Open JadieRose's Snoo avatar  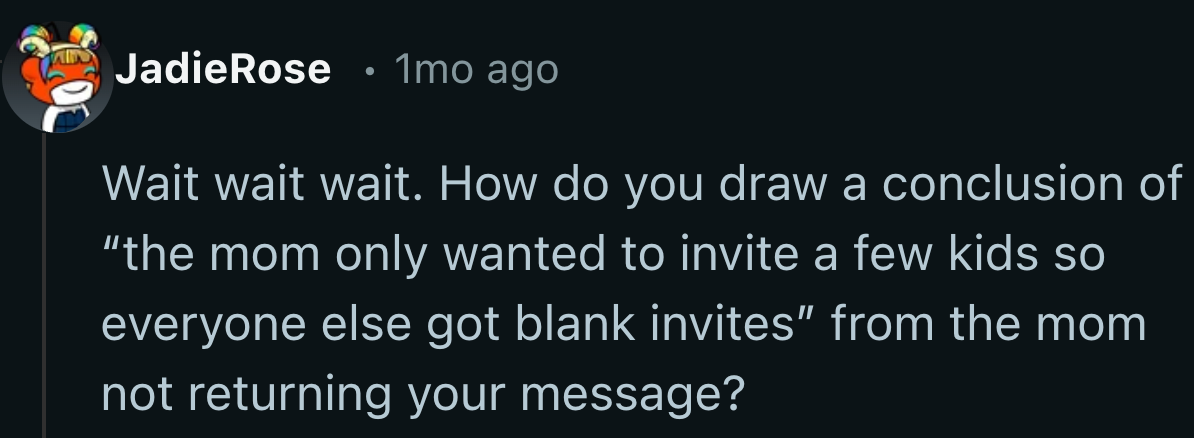[57, 76]
